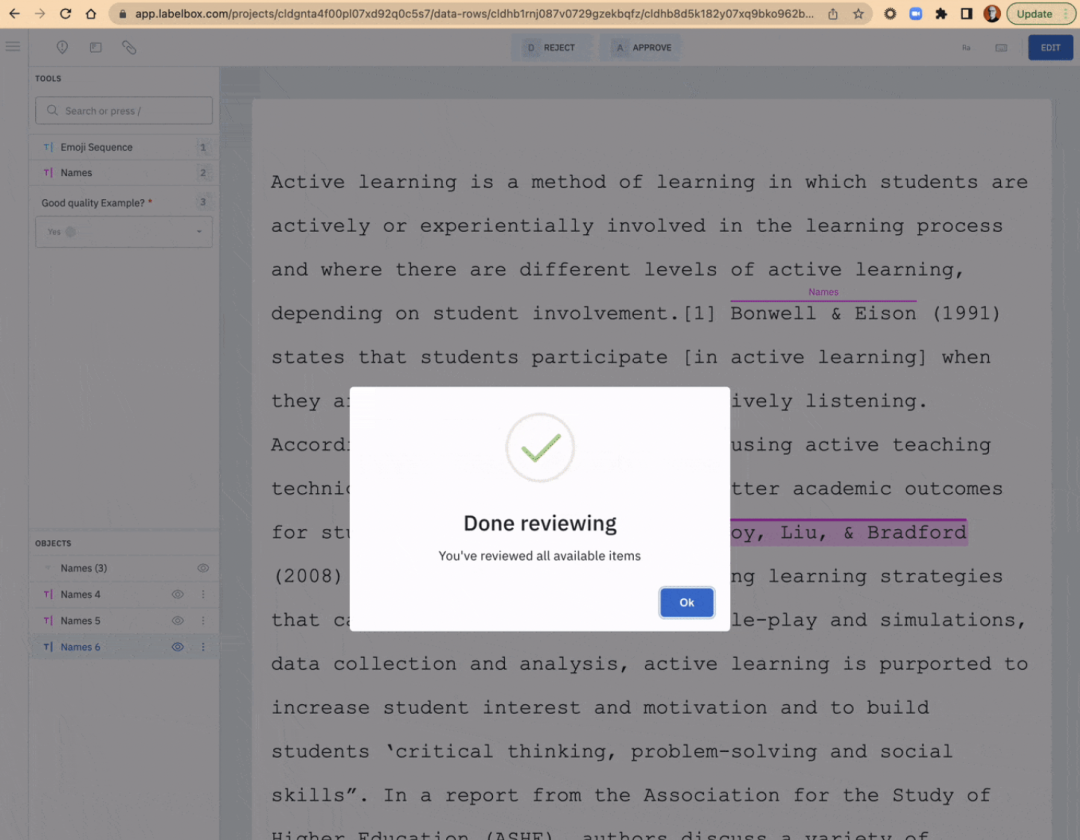
Task: Reload the page in browser
Action: click(x=65, y=14)
